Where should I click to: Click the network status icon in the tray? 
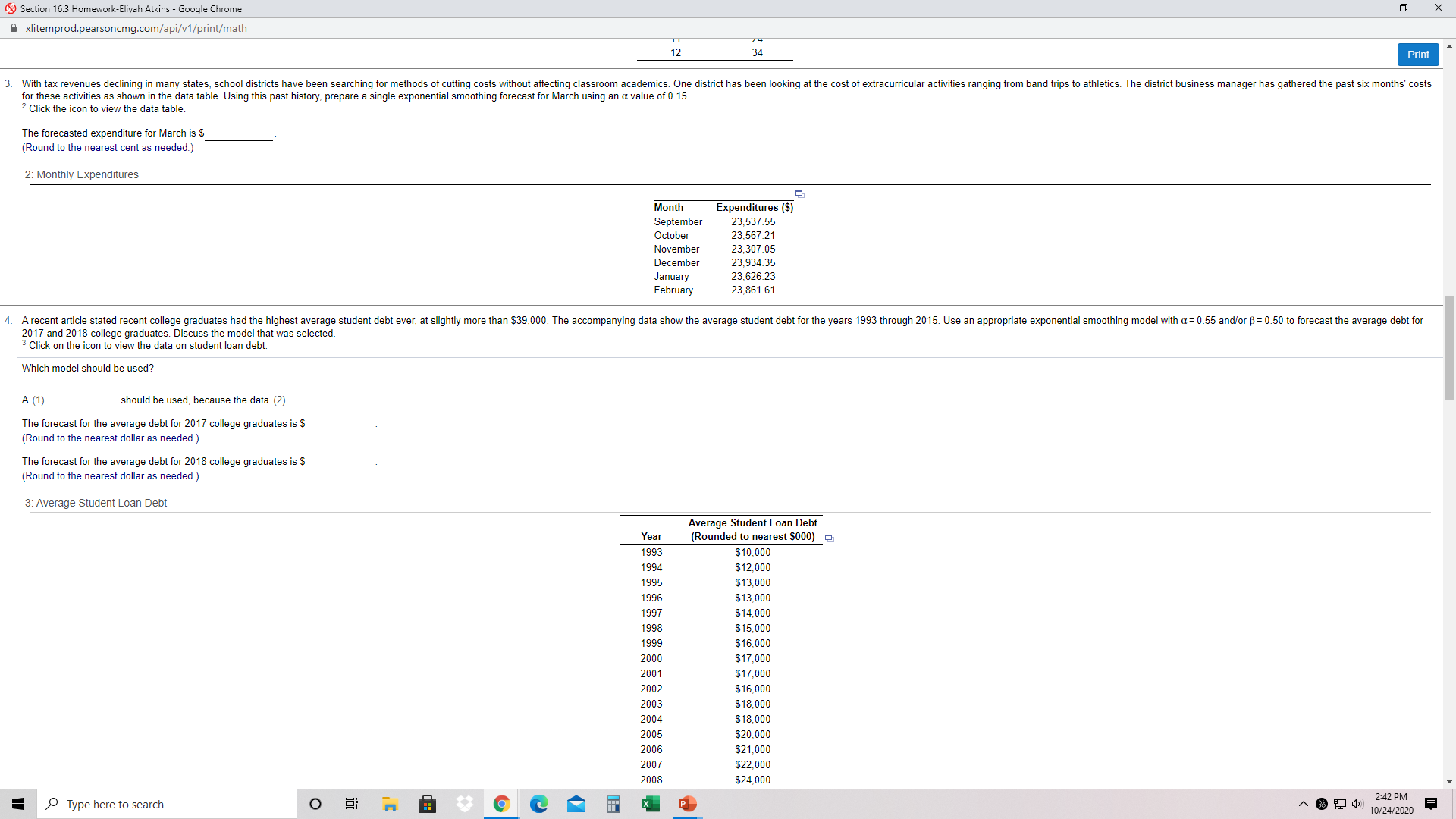[1339, 804]
